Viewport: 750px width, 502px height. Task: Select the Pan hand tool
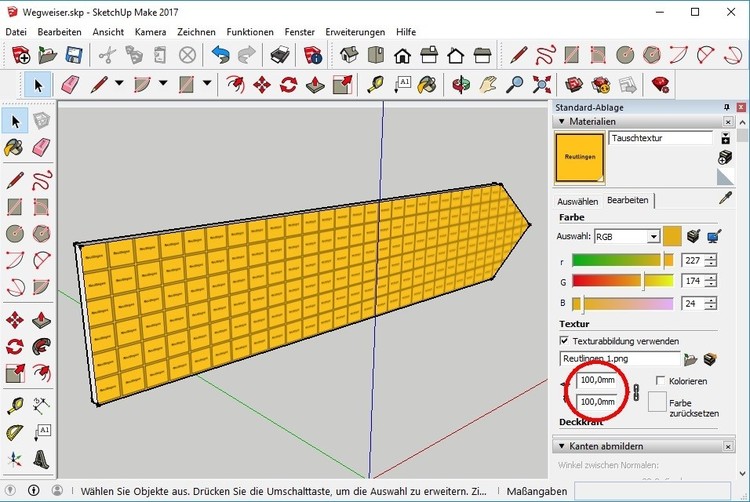pos(488,85)
